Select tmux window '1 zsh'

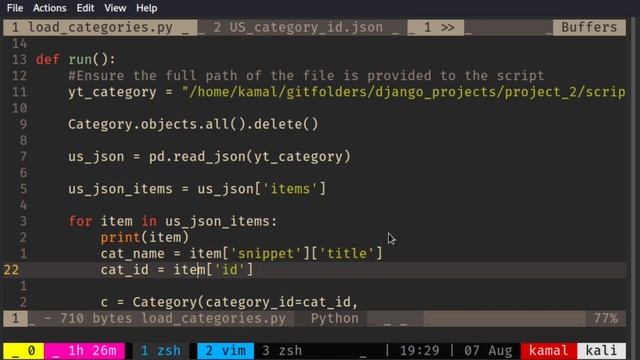[x=161, y=351]
